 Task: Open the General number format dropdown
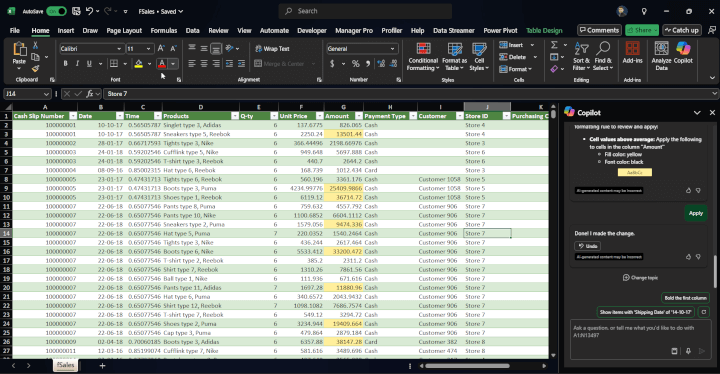(392, 49)
